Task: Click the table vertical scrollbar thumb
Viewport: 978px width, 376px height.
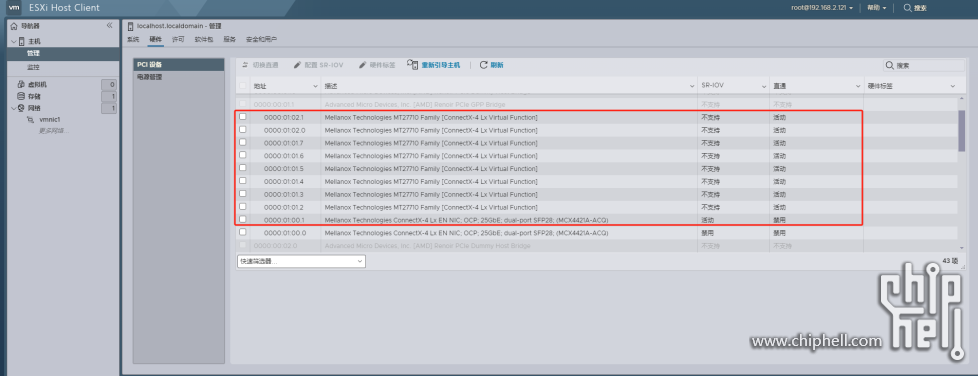Action: pyautogui.click(x=962, y=130)
